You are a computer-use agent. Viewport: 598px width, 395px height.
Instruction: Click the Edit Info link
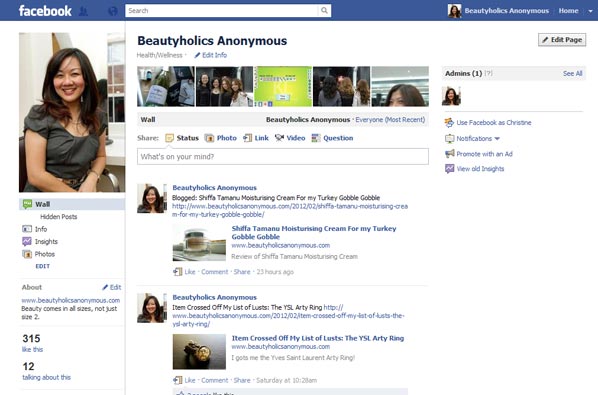[211, 55]
